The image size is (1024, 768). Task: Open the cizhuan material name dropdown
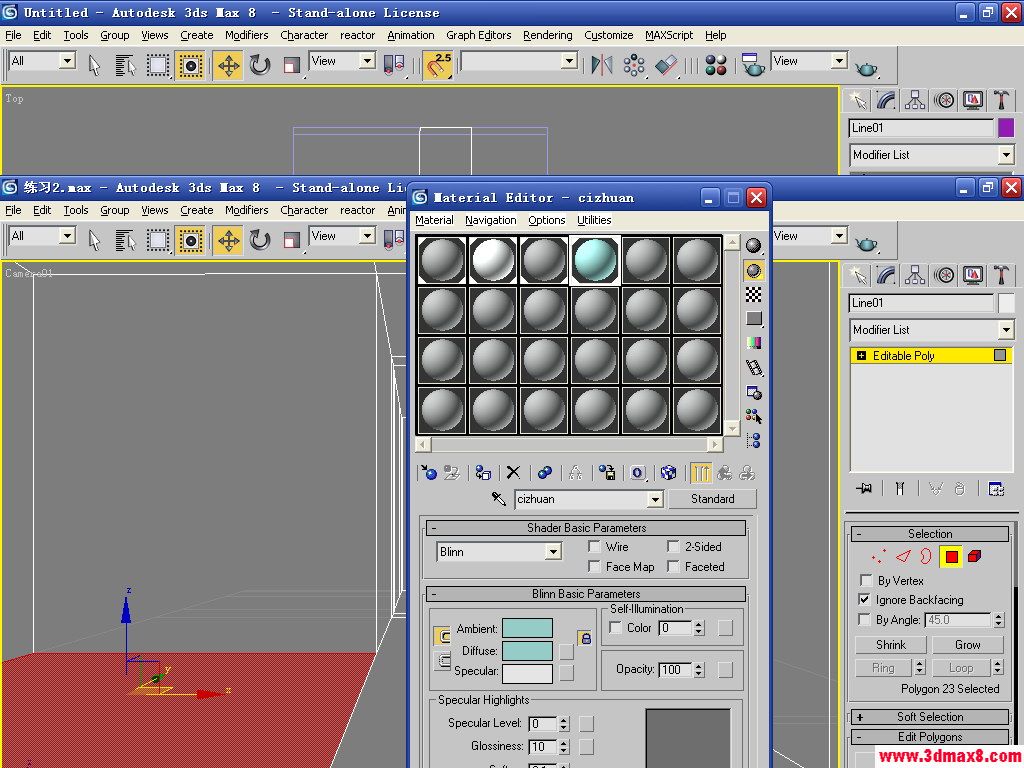coord(655,500)
